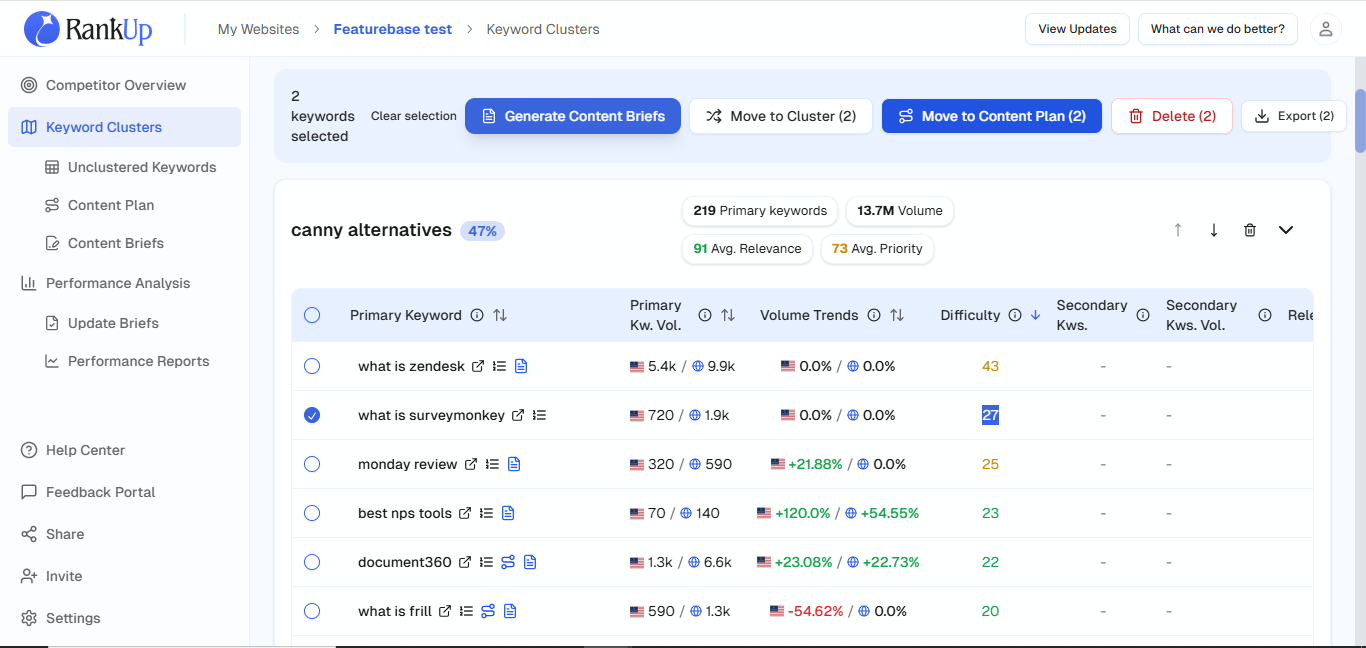Open content brief icon for monday review
Image resolution: width=1366 pixels, height=648 pixels.
(514, 464)
